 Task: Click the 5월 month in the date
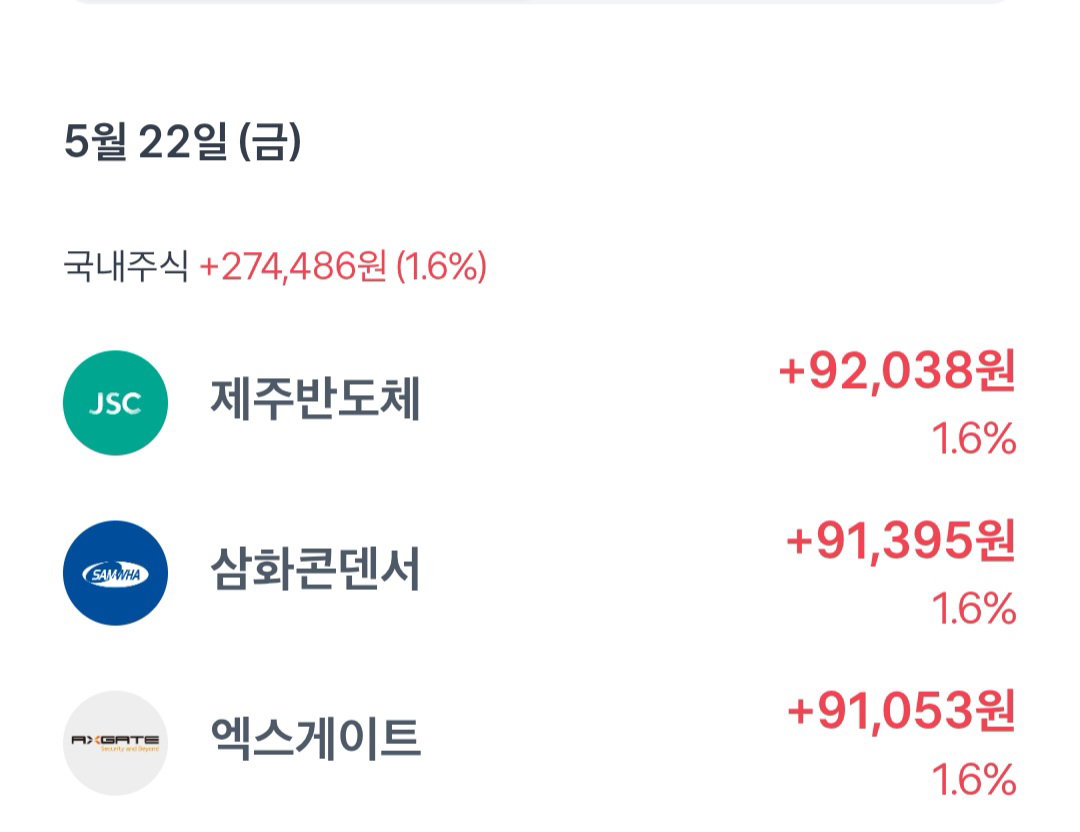point(95,143)
